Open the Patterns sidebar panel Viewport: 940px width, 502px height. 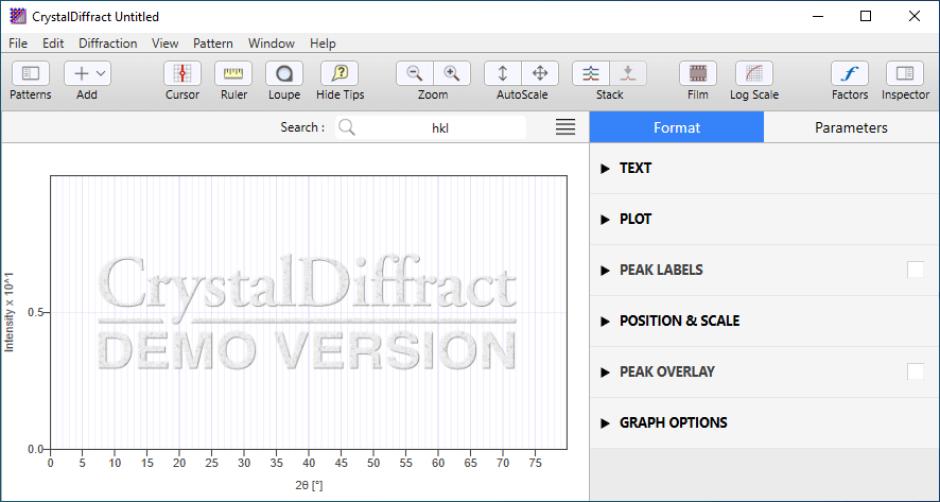[x=30, y=74]
